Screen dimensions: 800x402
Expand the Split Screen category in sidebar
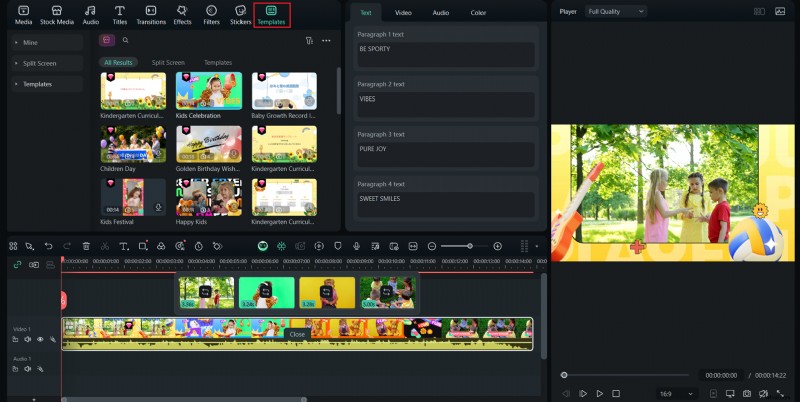point(47,63)
